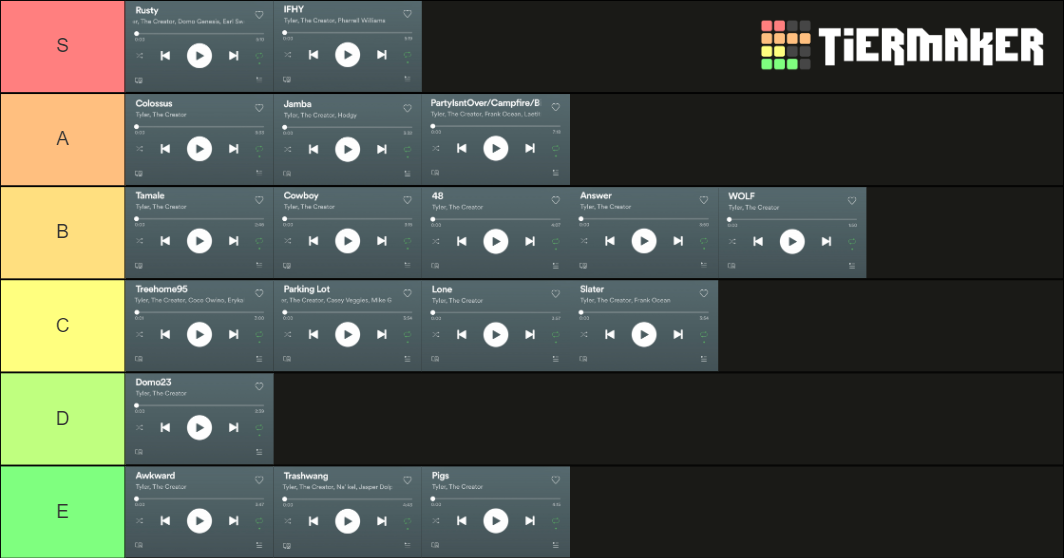The width and height of the screenshot is (1064, 558).
Task: Toggle repeat on the Slater card
Action: (704, 335)
